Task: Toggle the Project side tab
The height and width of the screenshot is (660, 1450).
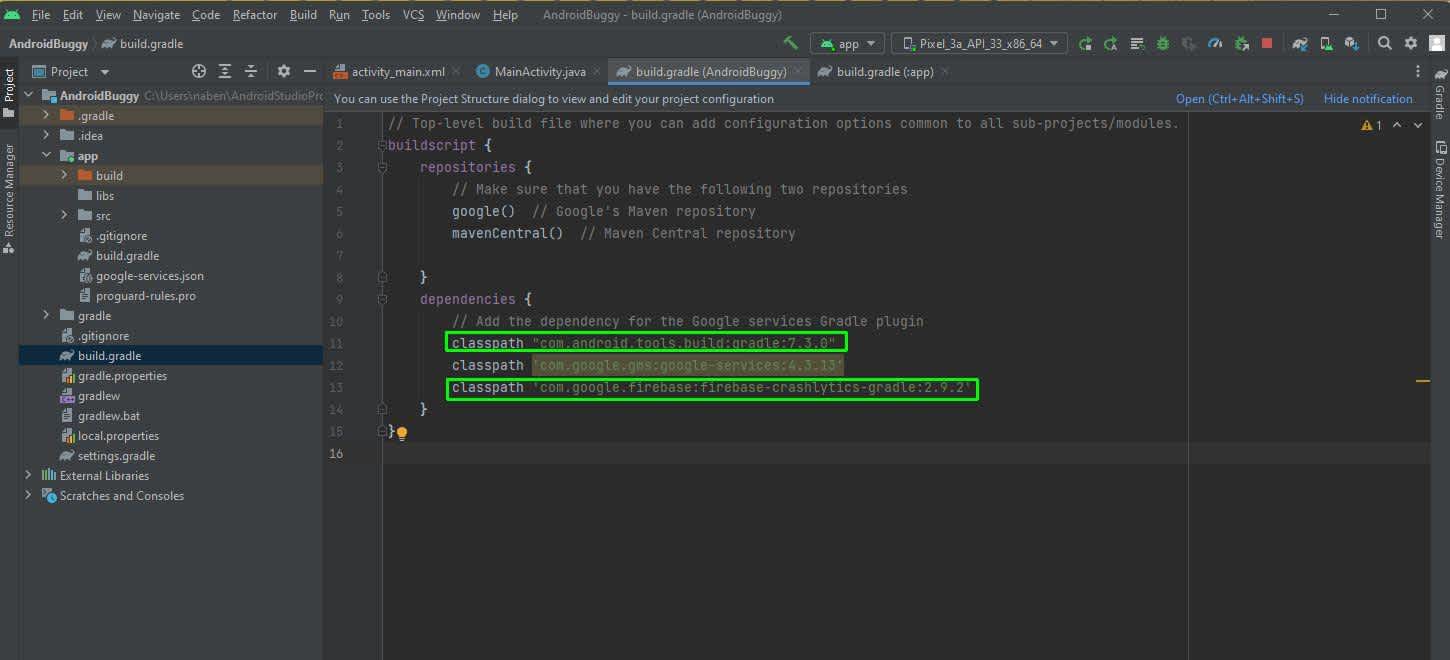Action: (x=9, y=91)
